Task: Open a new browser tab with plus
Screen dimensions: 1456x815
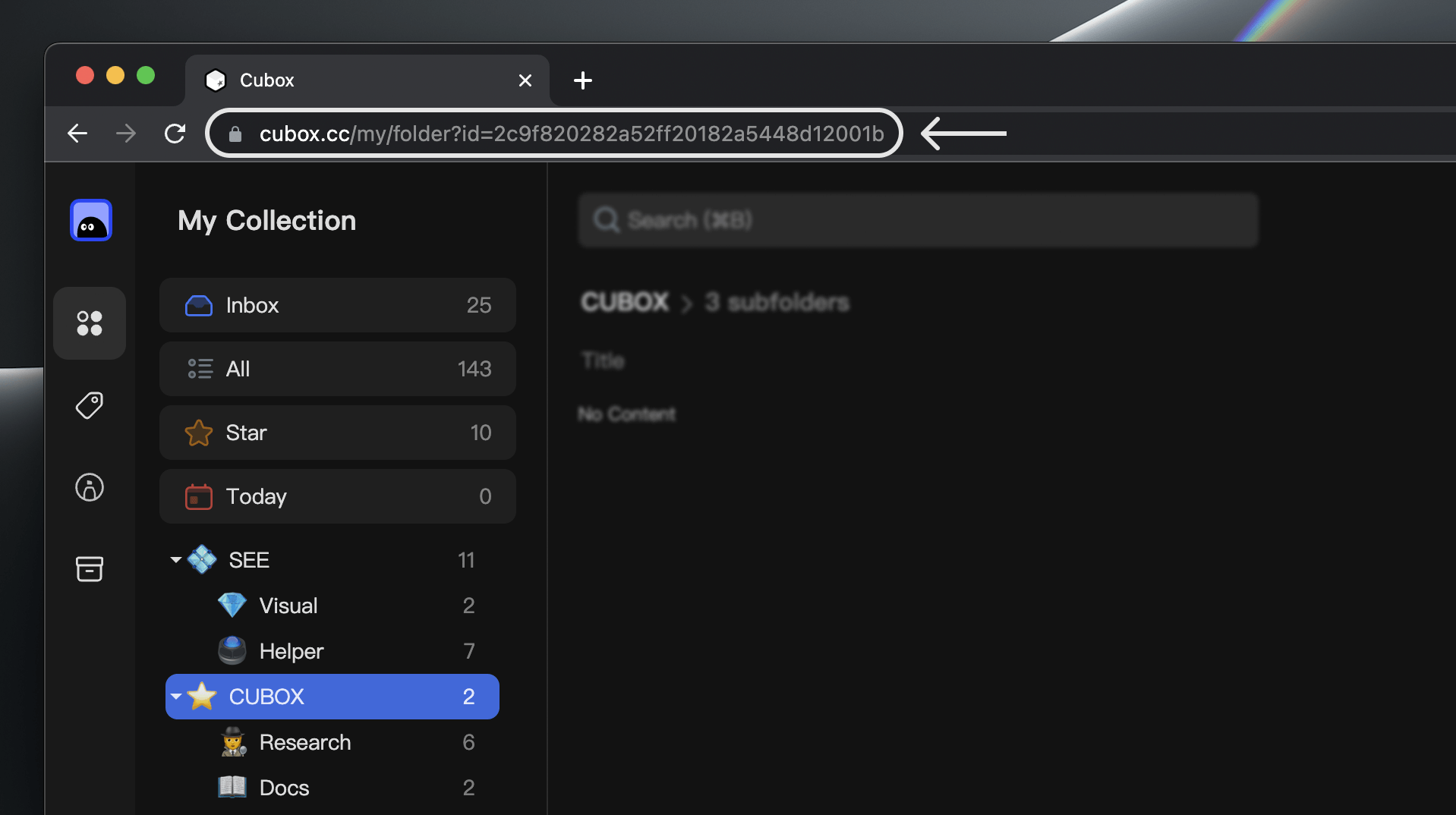Action: (x=583, y=80)
